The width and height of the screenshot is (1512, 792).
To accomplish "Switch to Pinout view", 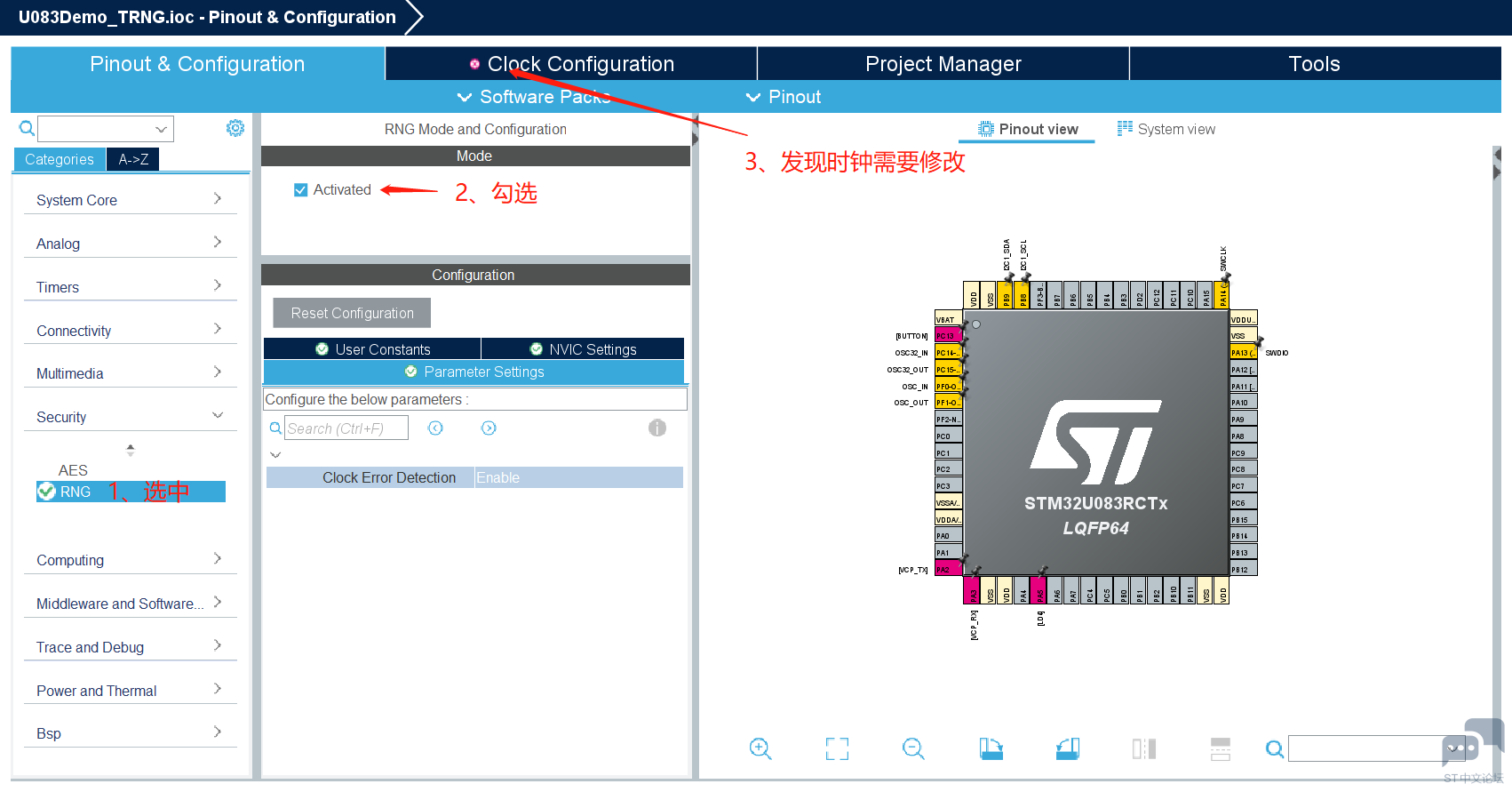I will (x=1028, y=129).
